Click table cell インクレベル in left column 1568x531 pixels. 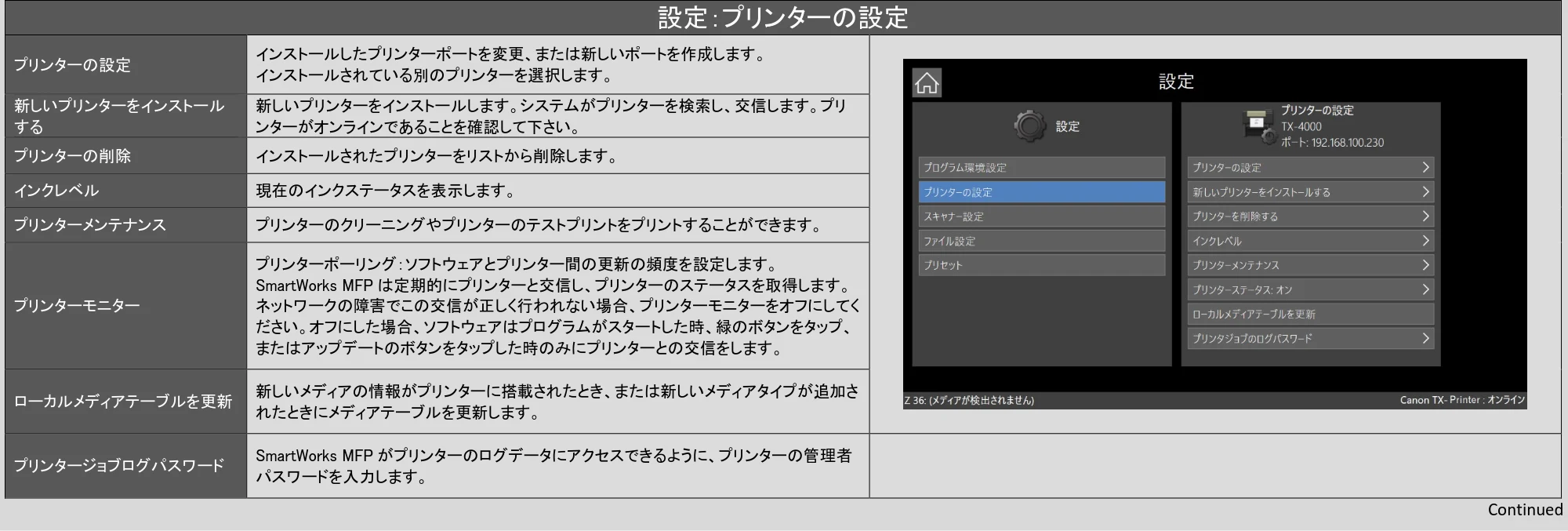click(125, 190)
